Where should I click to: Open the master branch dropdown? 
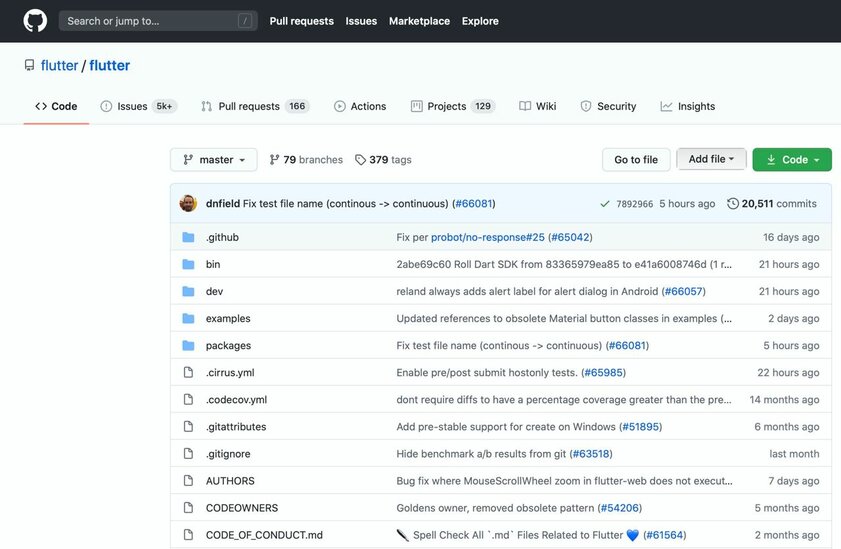pyautogui.click(x=213, y=160)
